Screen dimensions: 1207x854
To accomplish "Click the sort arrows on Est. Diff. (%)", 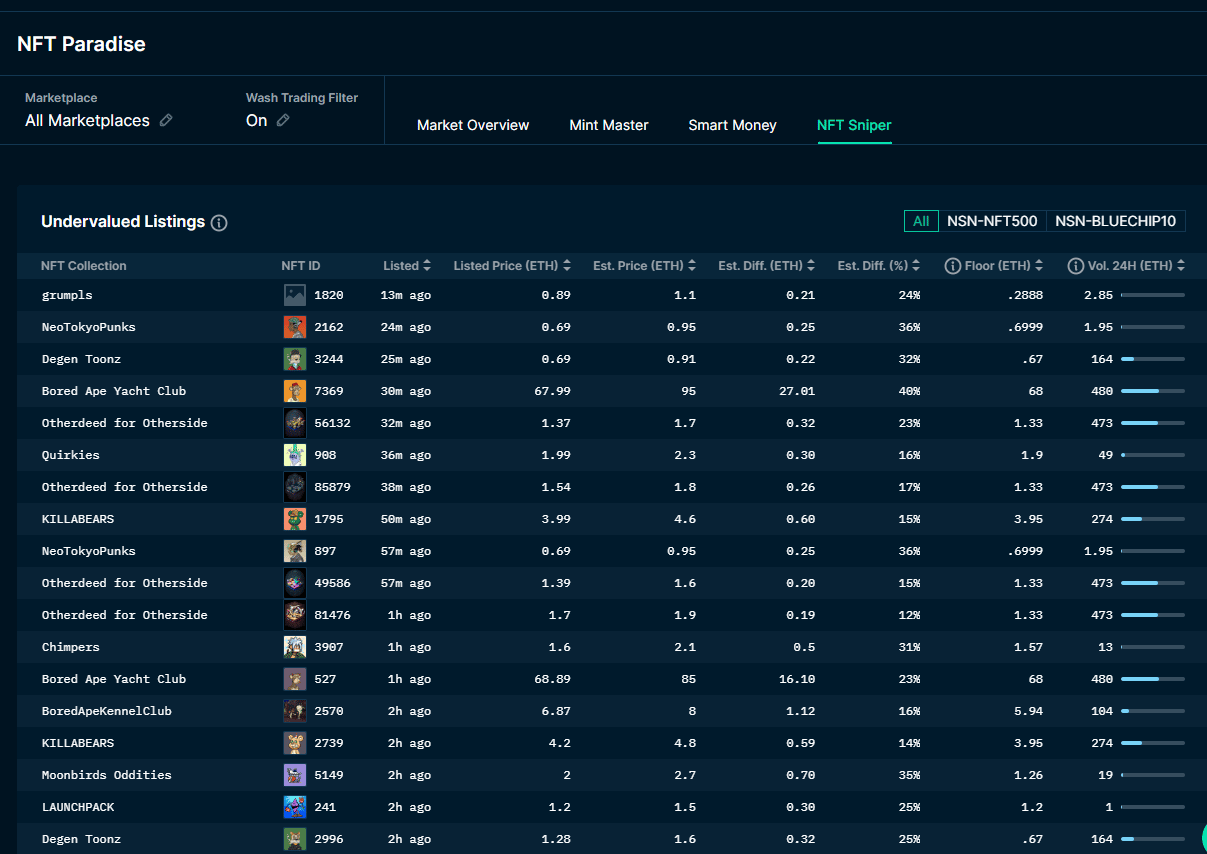I will 915,266.
